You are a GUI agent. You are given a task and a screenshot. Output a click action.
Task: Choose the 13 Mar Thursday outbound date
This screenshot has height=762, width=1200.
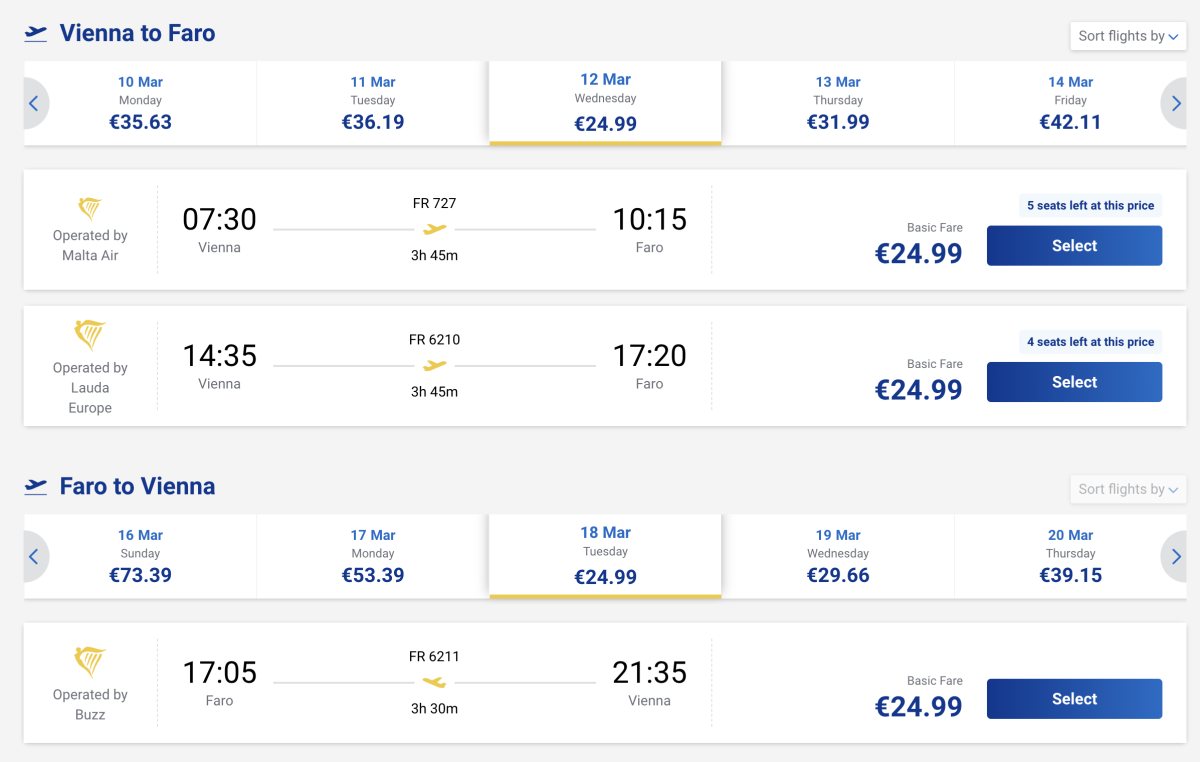(x=838, y=103)
